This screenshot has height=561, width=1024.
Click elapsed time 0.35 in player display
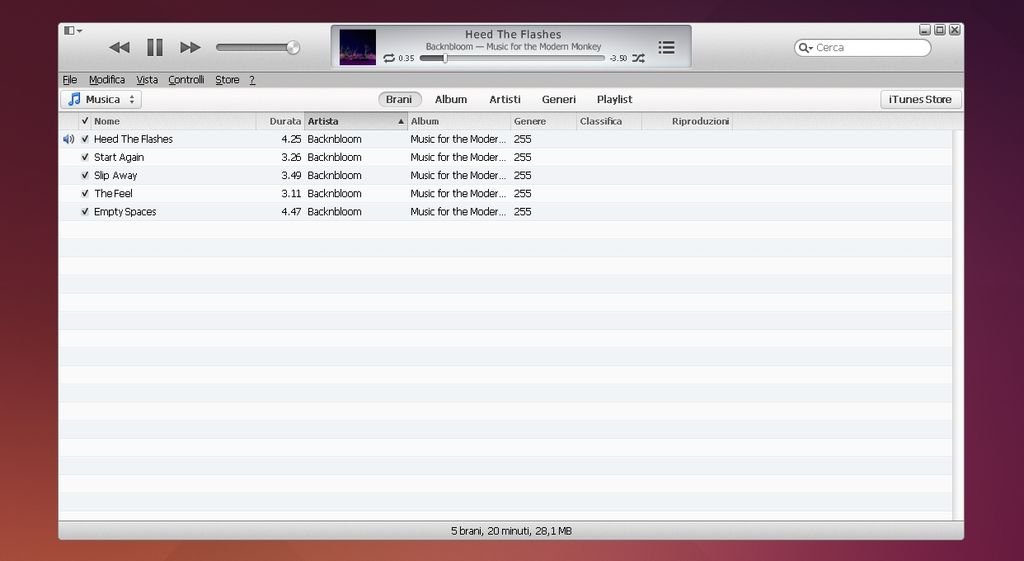[406, 58]
